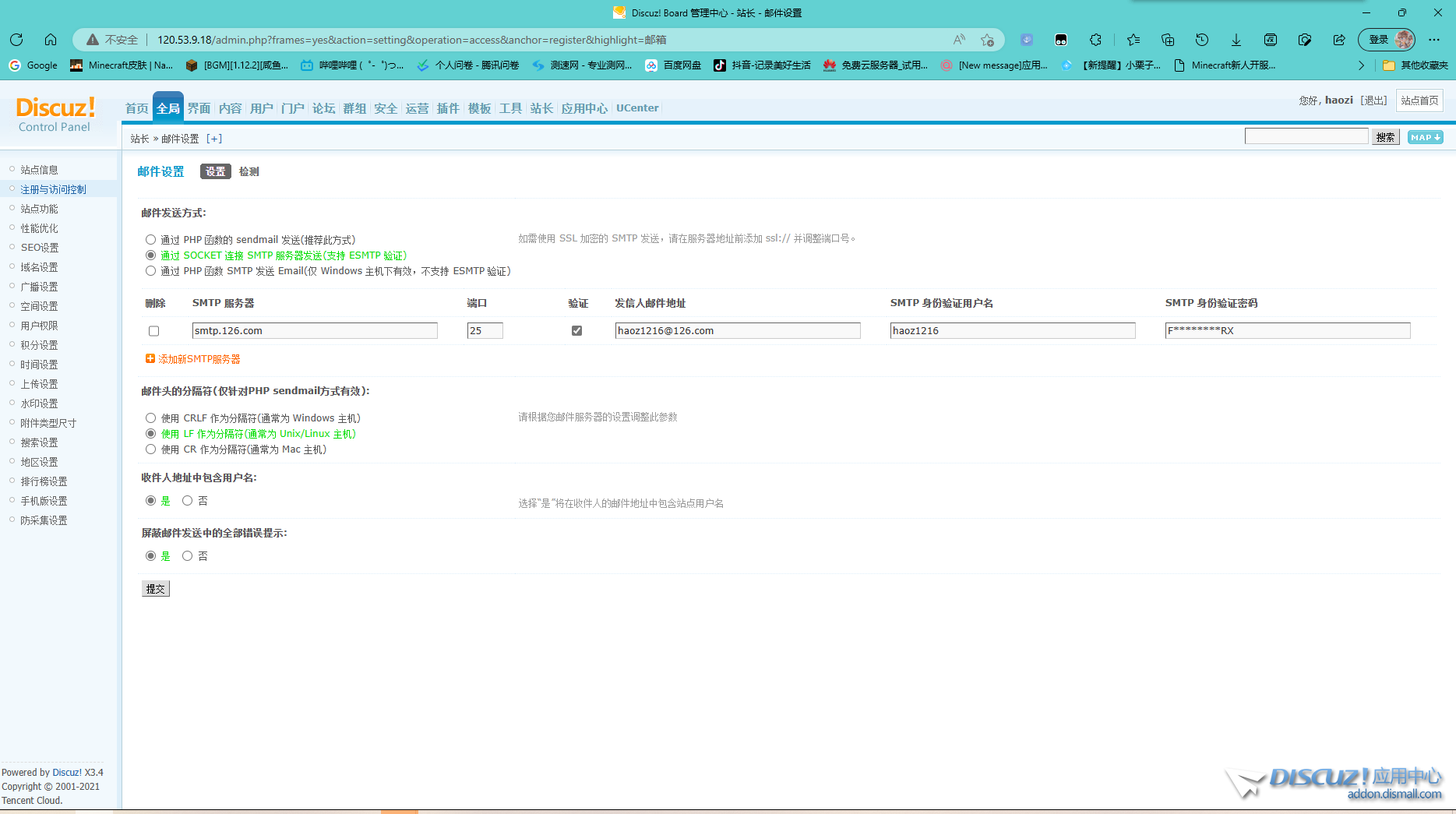Click the browser address bar URL
This screenshot has width=1456, height=814.
(411, 40)
